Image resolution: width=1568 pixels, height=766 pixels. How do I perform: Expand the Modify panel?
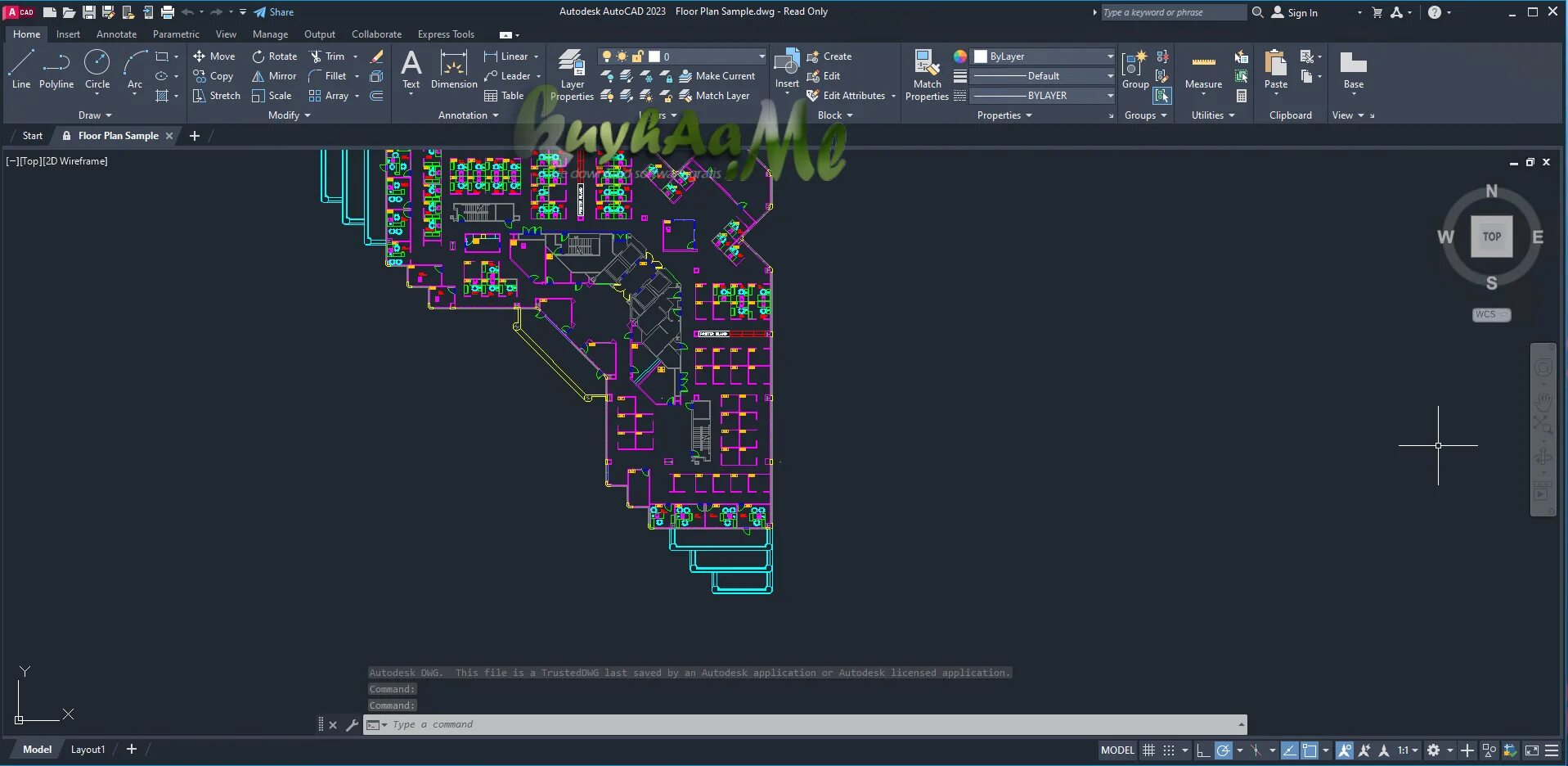(290, 115)
